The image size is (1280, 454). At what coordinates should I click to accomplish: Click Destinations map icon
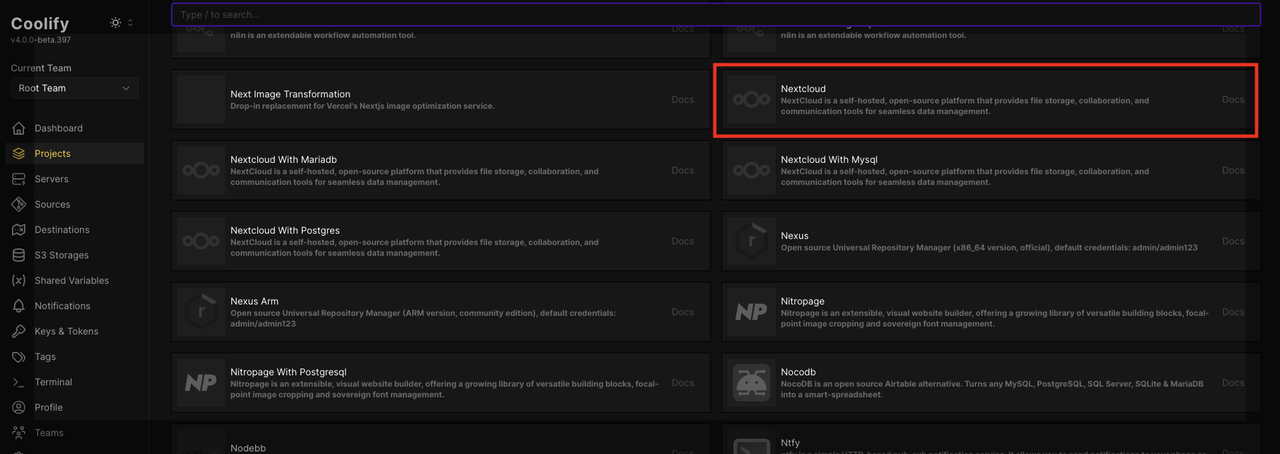(x=18, y=230)
